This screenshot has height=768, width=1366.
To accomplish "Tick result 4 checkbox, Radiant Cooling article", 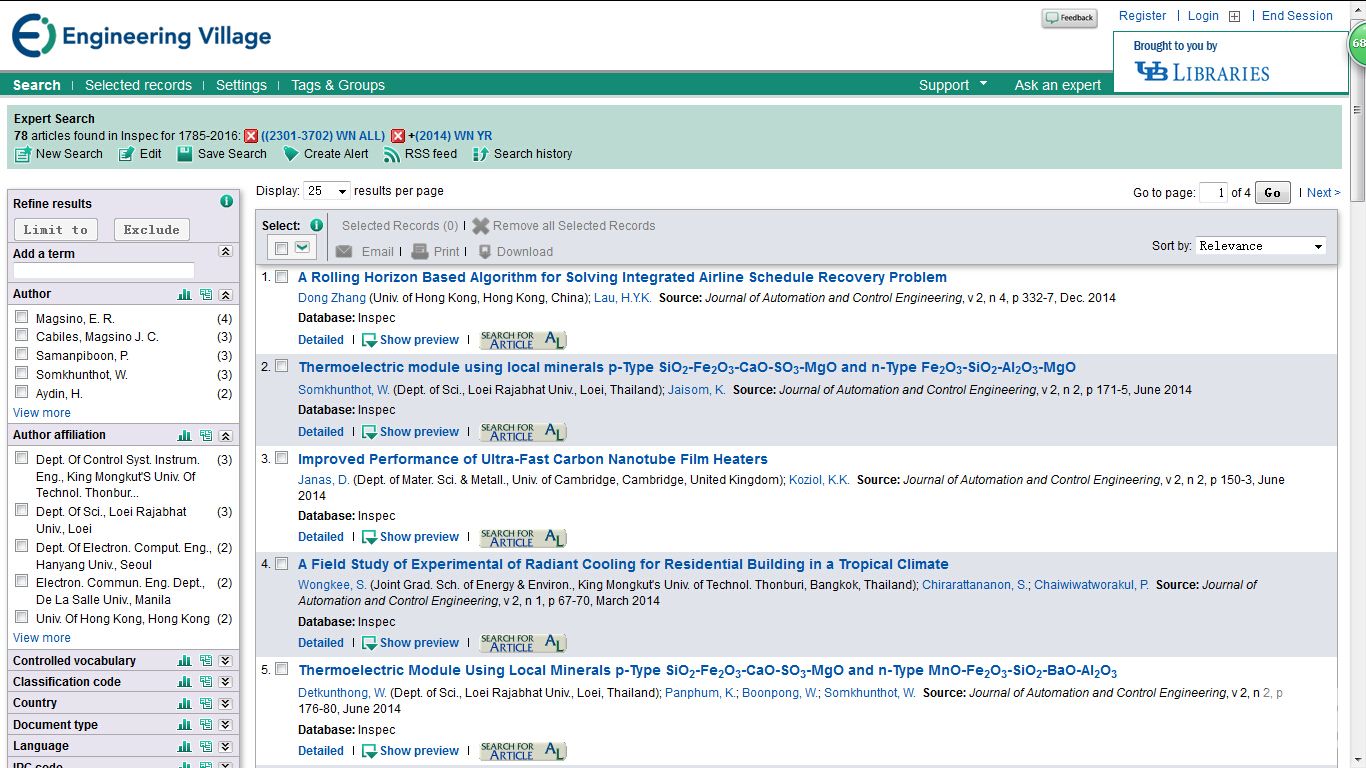I will pos(282,563).
